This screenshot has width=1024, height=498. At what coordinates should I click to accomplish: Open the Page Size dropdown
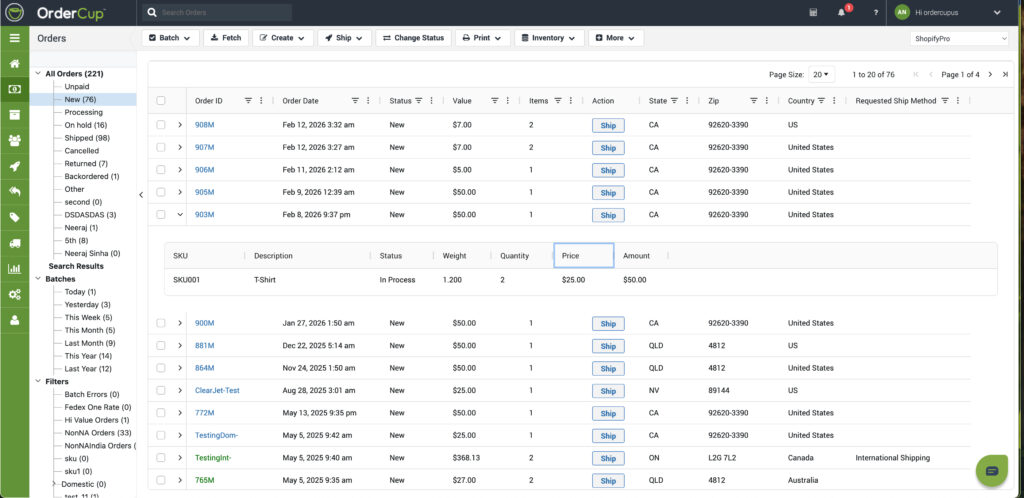(822, 74)
